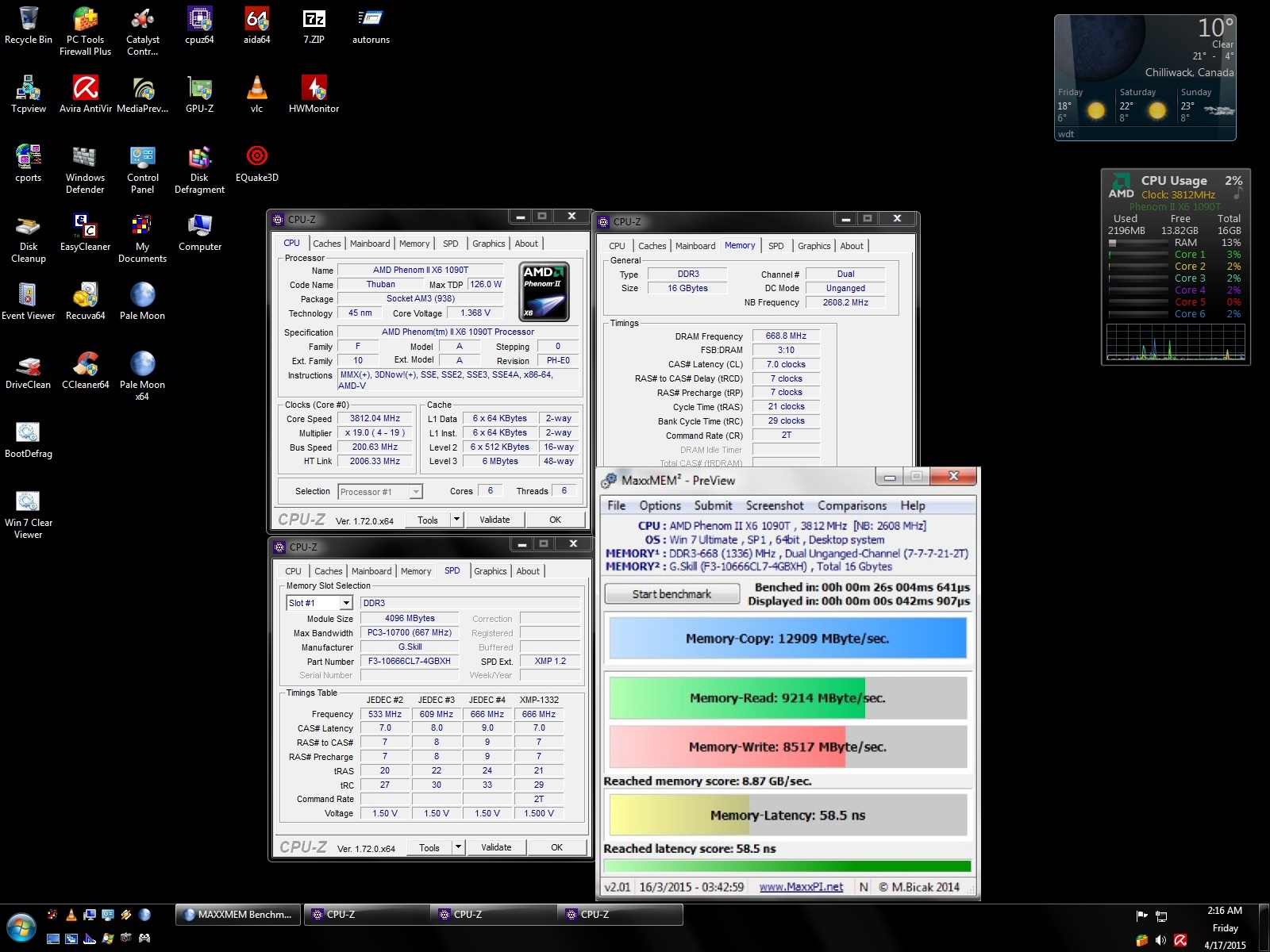This screenshot has width=1270, height=952.
Task: Click Validate in the SPD CPU-Z window
Action: [x=496, y=847]
